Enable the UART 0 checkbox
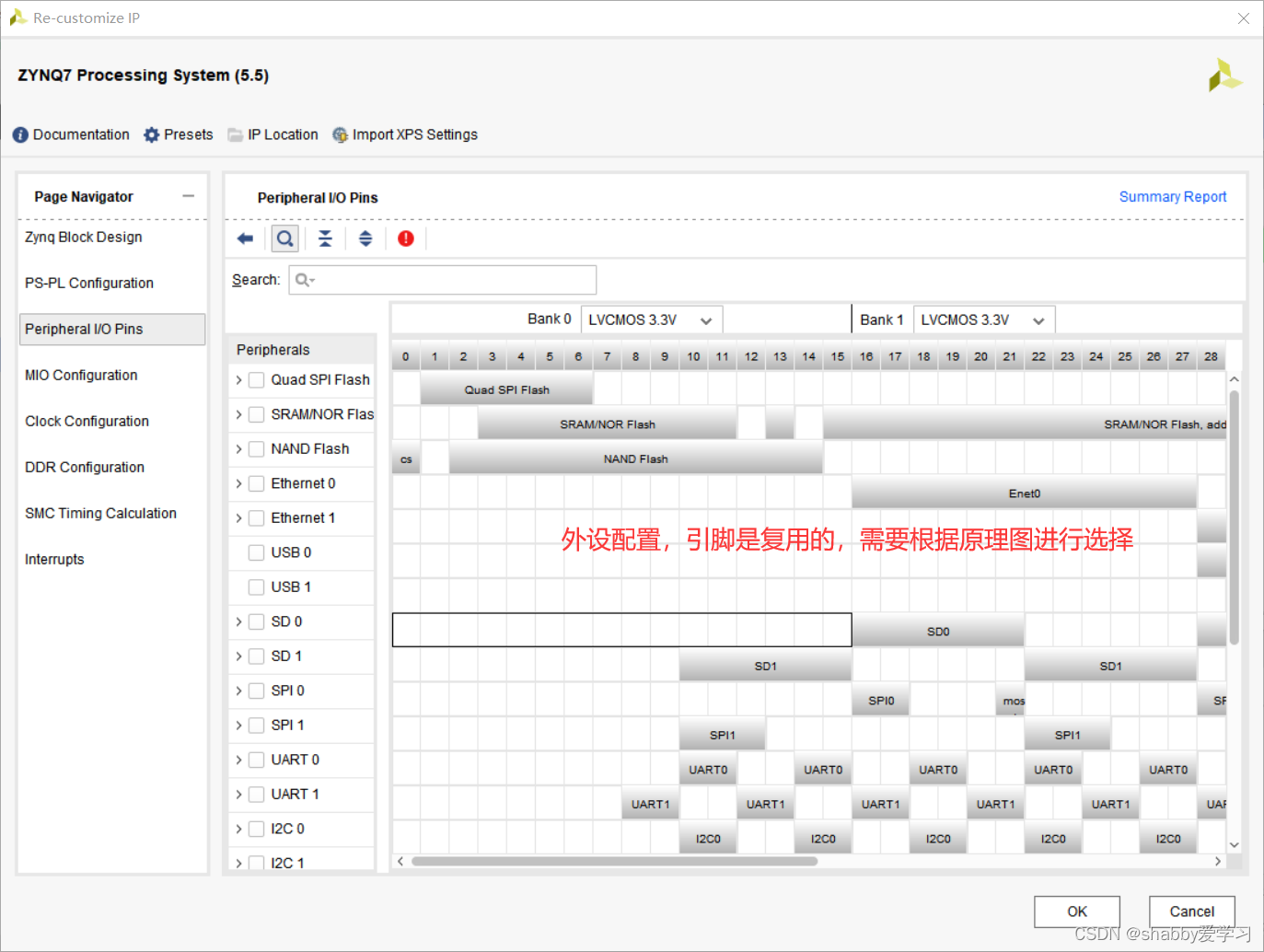 pos(257,760)
